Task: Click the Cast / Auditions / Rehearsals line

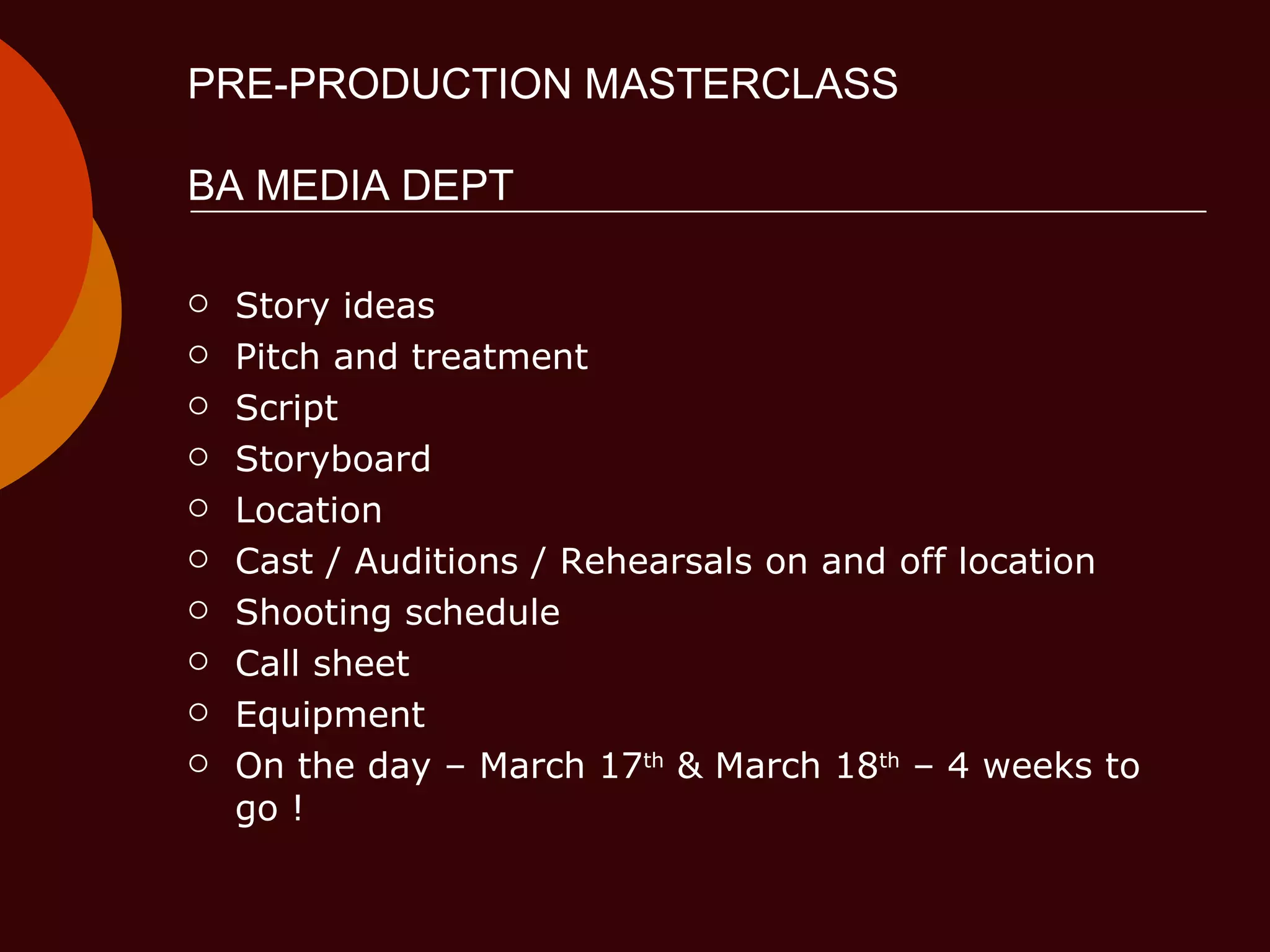Action: tap(665, 562)
